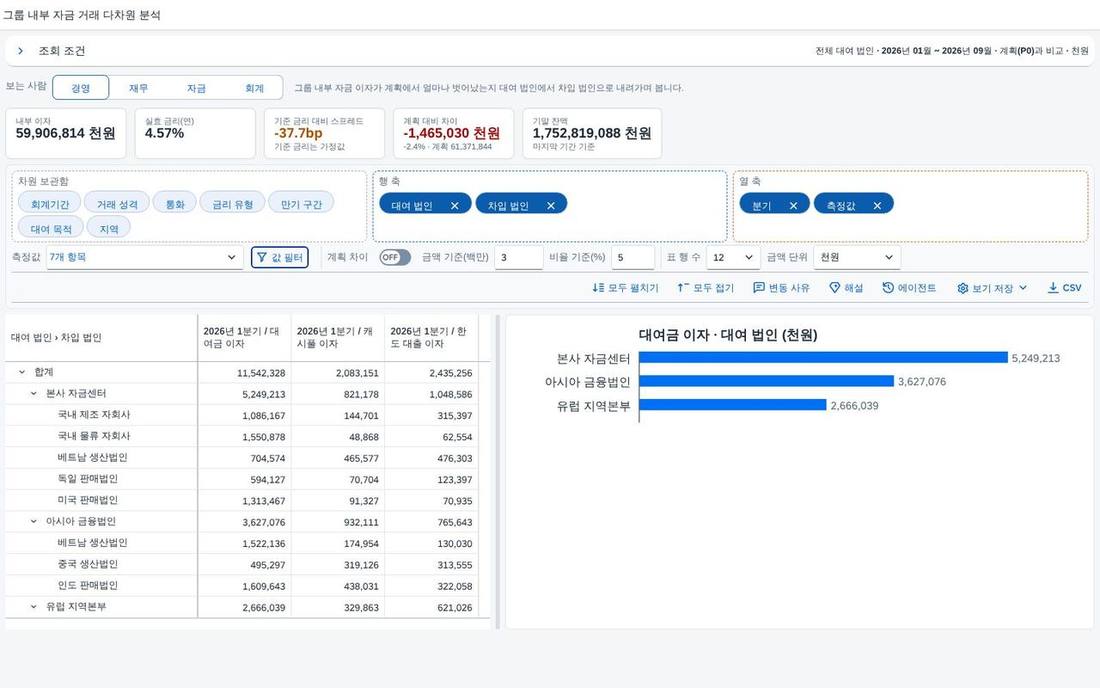1100x688 pixels.
Task: Pick the 대여 목적 dimension chip
Action: point(51,229)
